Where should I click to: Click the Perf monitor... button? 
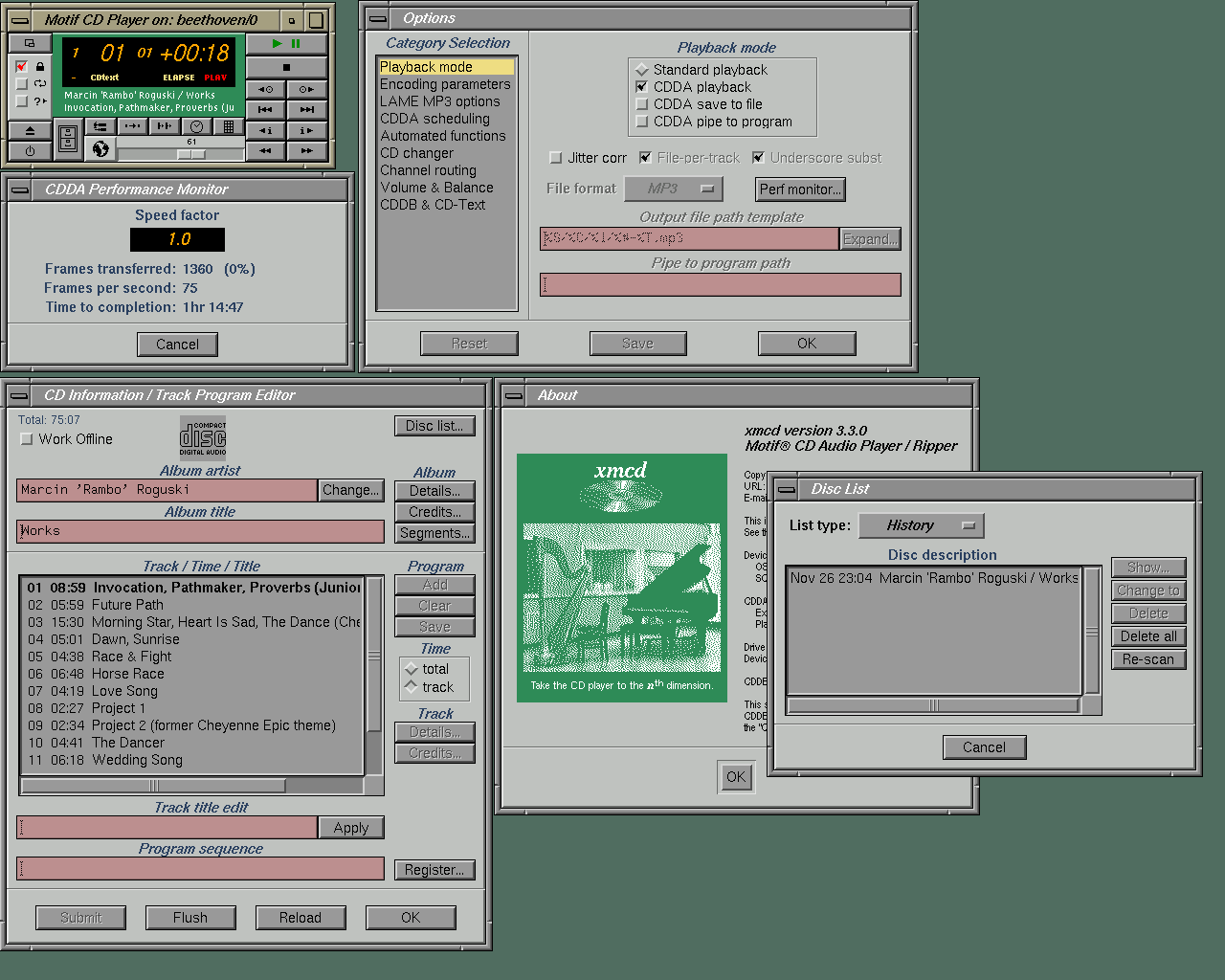tap(800, 189)
